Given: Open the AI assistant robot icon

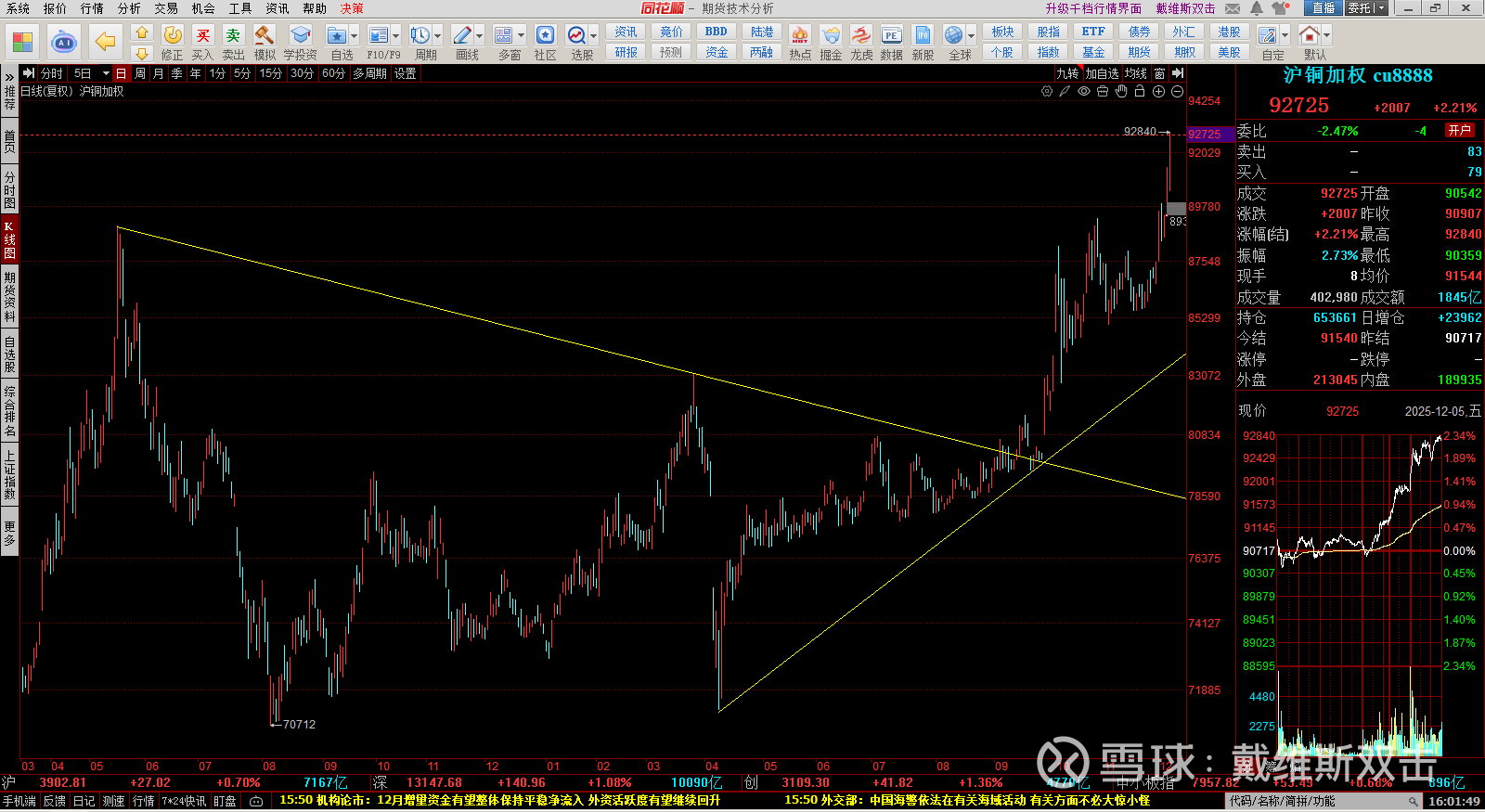Looking at the screenshot, I should coord(64,42).
